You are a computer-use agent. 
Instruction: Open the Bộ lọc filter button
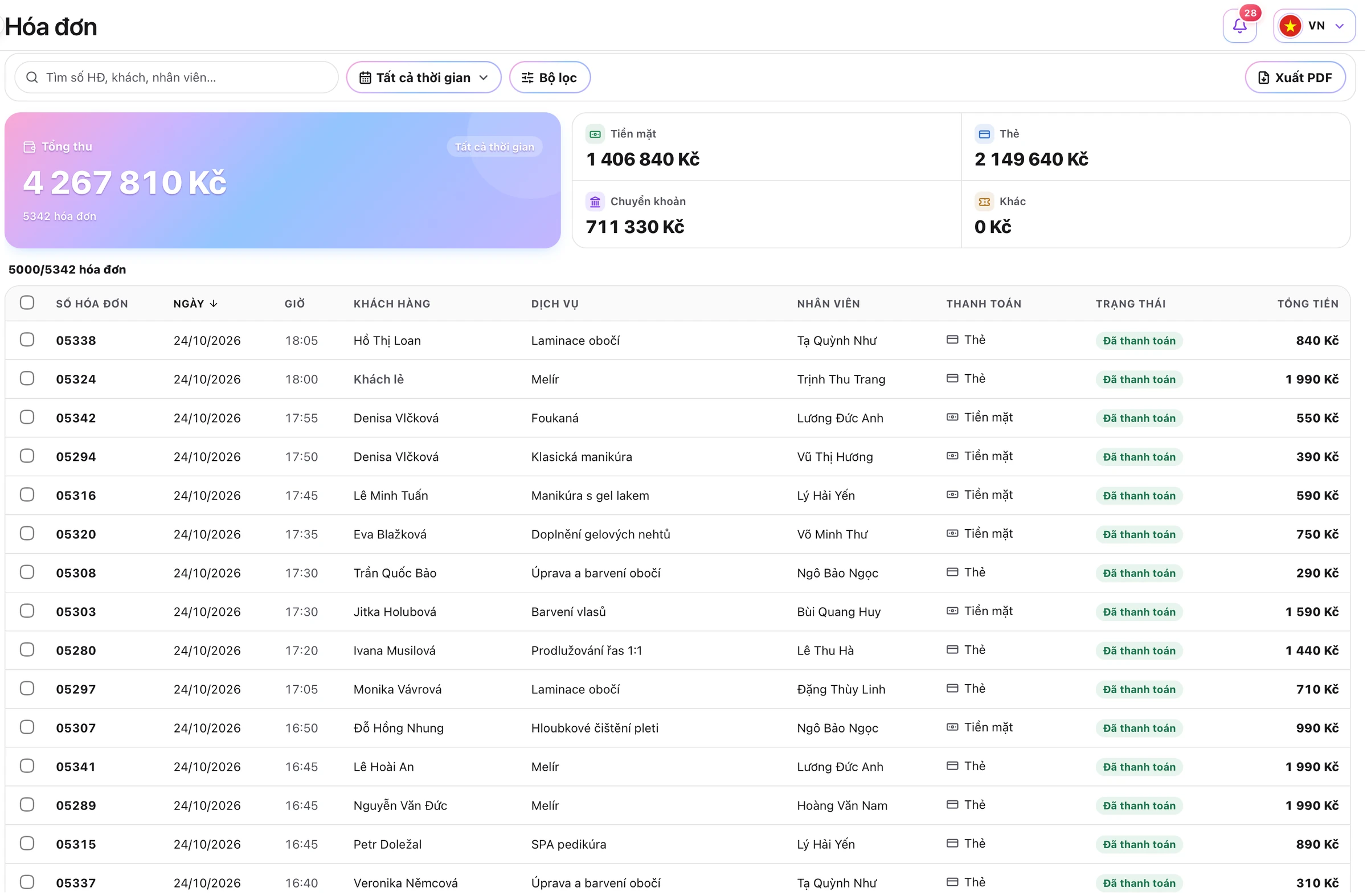pyautogui.click(x=550, y=77)
